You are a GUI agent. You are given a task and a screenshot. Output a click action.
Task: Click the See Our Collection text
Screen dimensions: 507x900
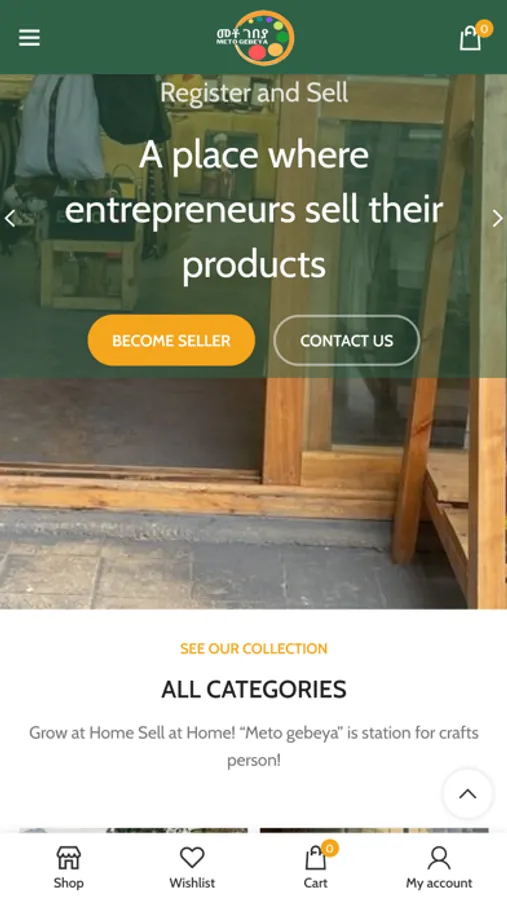(254, 649)
